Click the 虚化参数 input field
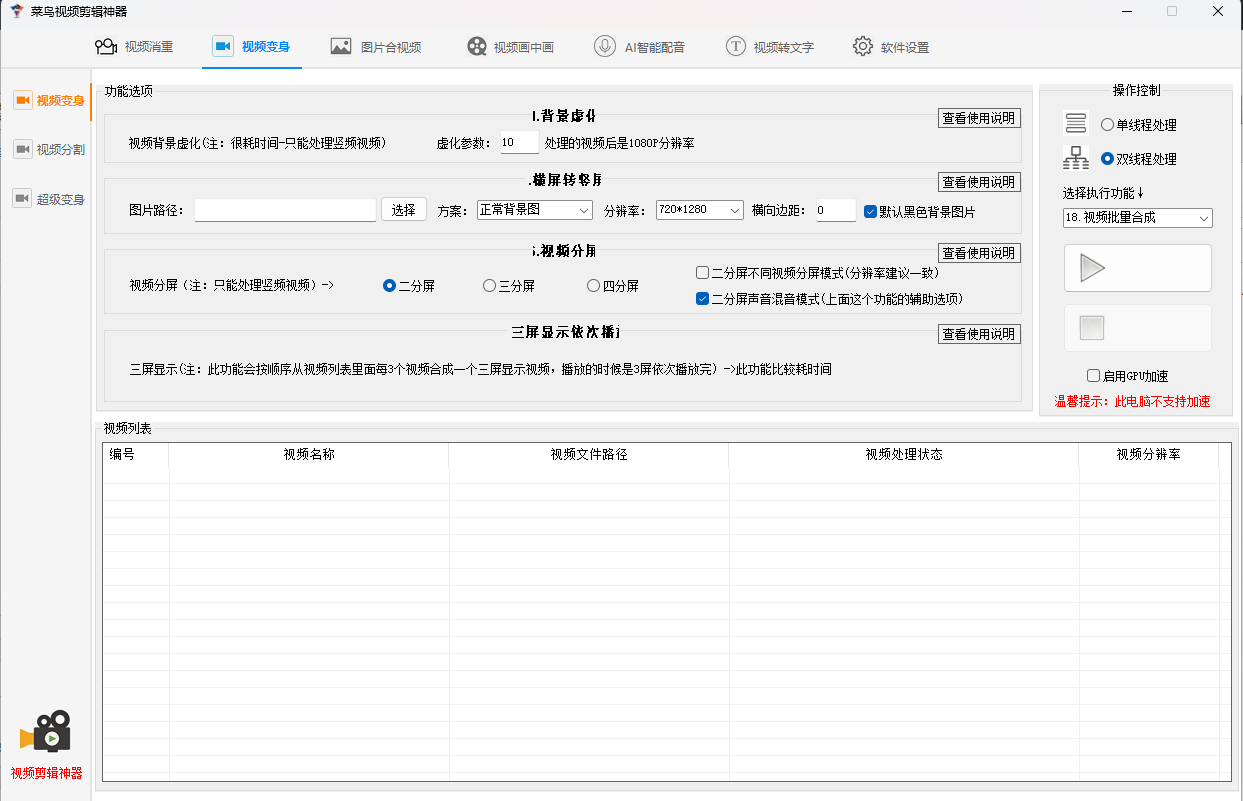The image size is (1243, 801). [519, 143]
